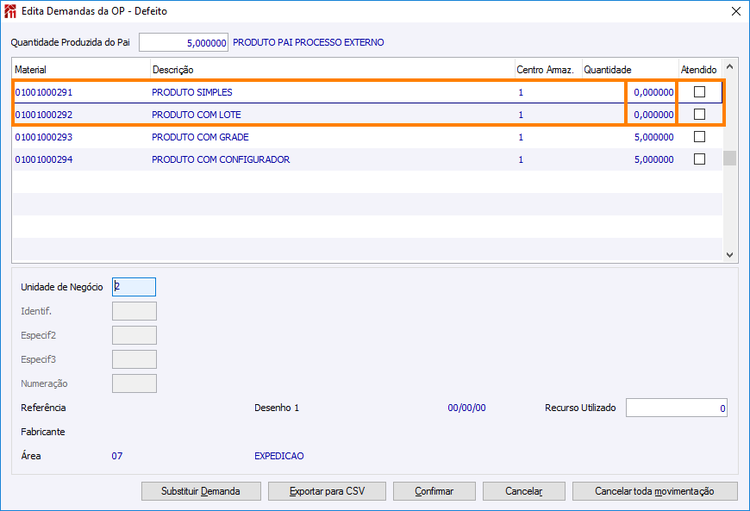Check Atendido for PRODUTO SIMPLES row
This screenshot has width=750, height=511.
[x=699, y=92]
